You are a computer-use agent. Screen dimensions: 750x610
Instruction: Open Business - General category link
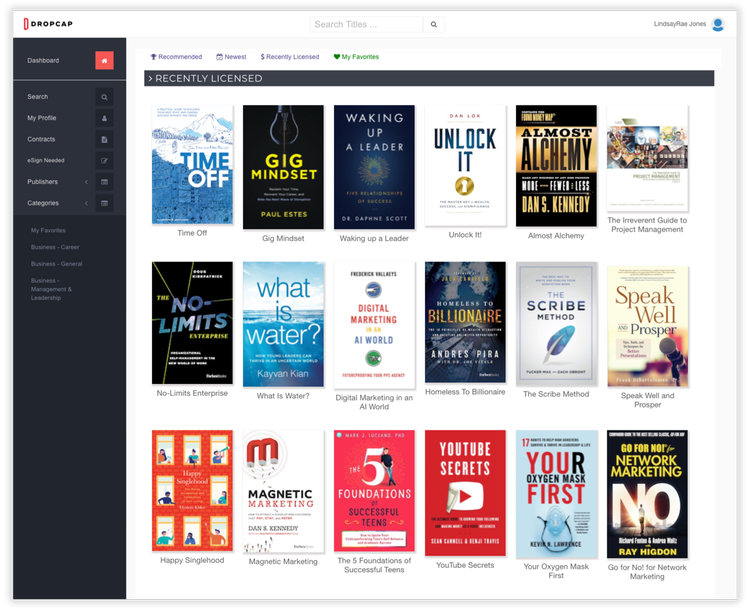[x=56, y=264]
